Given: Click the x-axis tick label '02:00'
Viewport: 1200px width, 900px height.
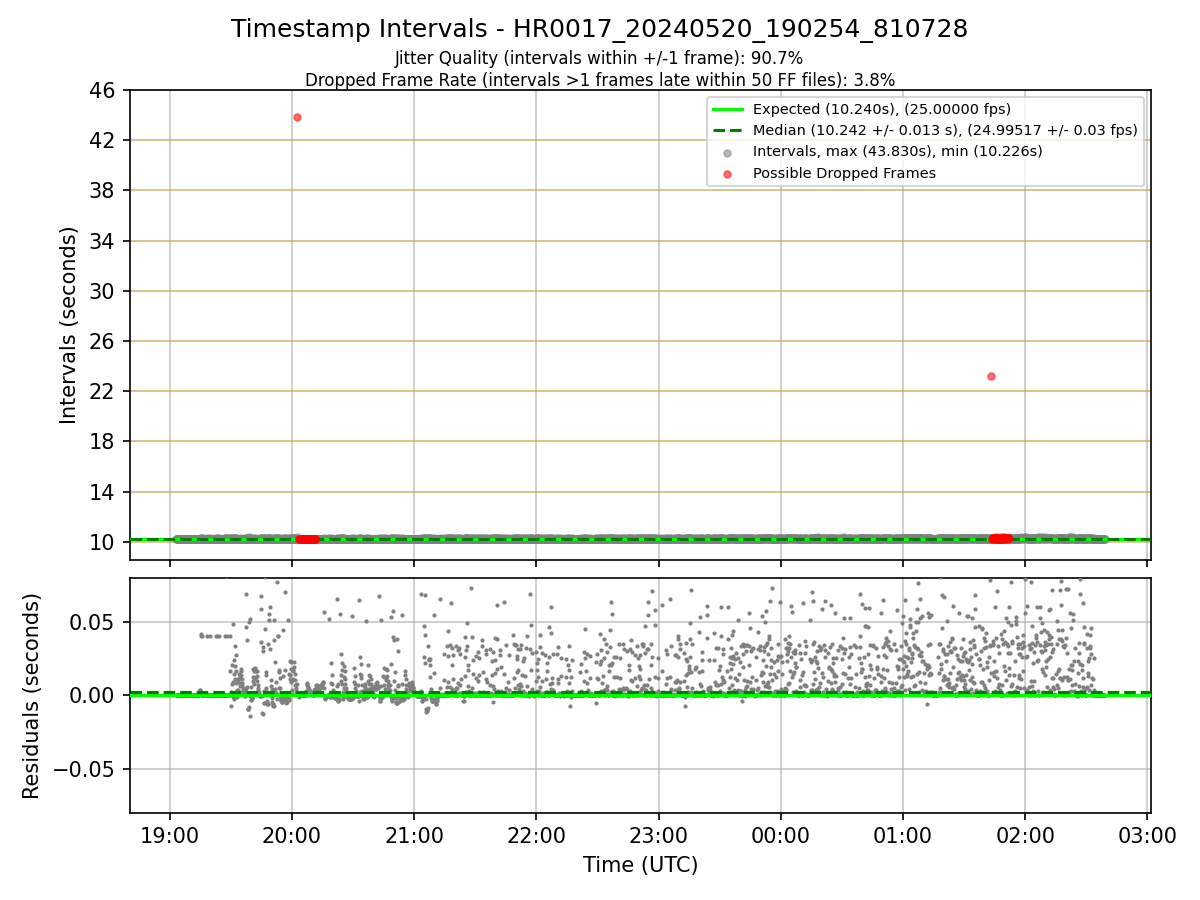Looking at the screenshot, I should [x=1025, y=836].
